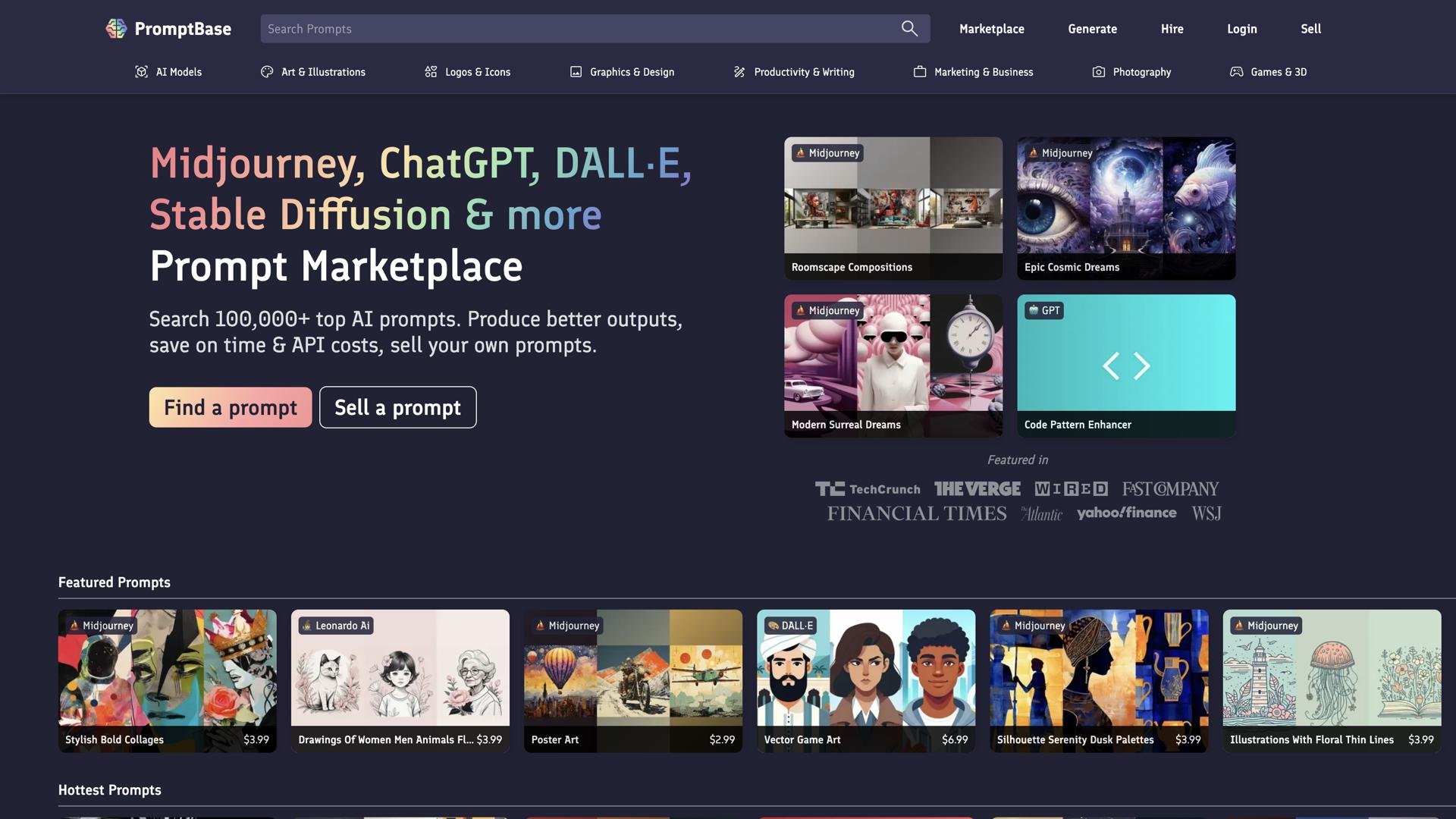Click the AI Models category icon
The width and height of the screenshot is (1456, 819).
(x=141, y=72)
